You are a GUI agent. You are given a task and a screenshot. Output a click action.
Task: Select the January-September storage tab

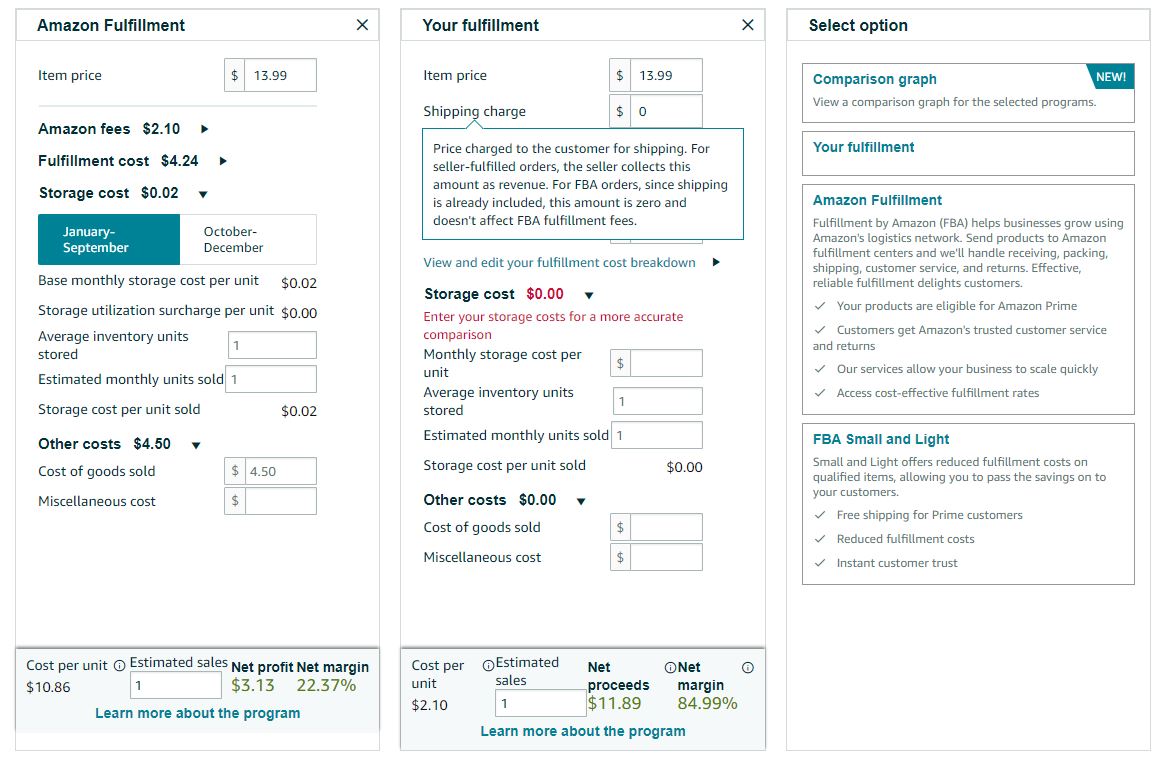click(109, 240)
